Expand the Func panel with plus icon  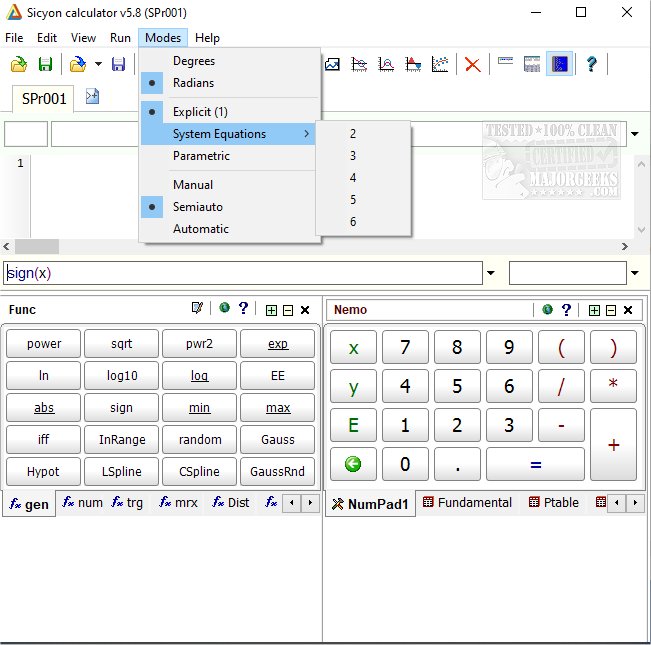coord(271,310)
